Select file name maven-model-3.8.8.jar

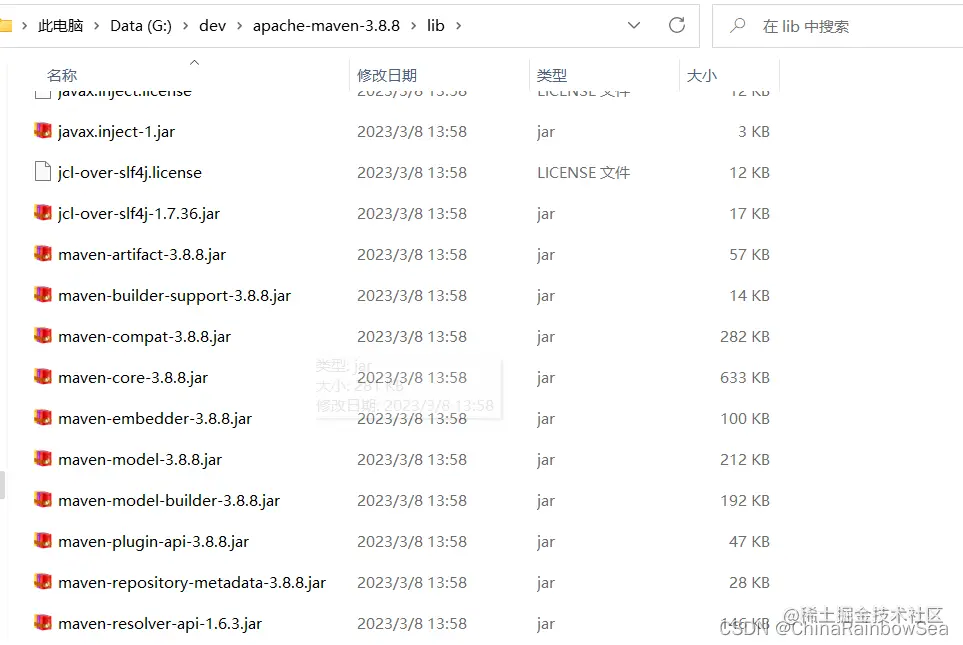(140, 460)
